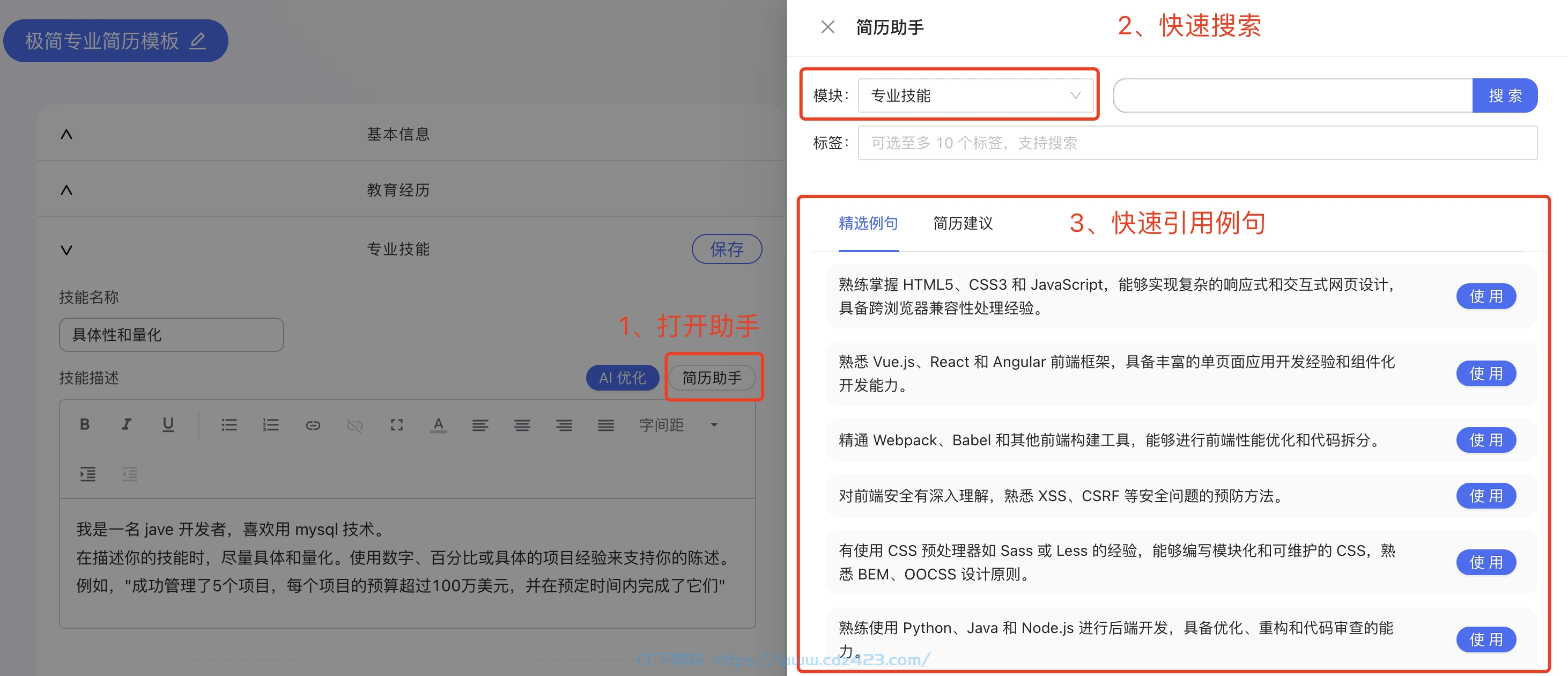Align text to the left
Viewport: 1568px width, 676px height.
point(480,425)
